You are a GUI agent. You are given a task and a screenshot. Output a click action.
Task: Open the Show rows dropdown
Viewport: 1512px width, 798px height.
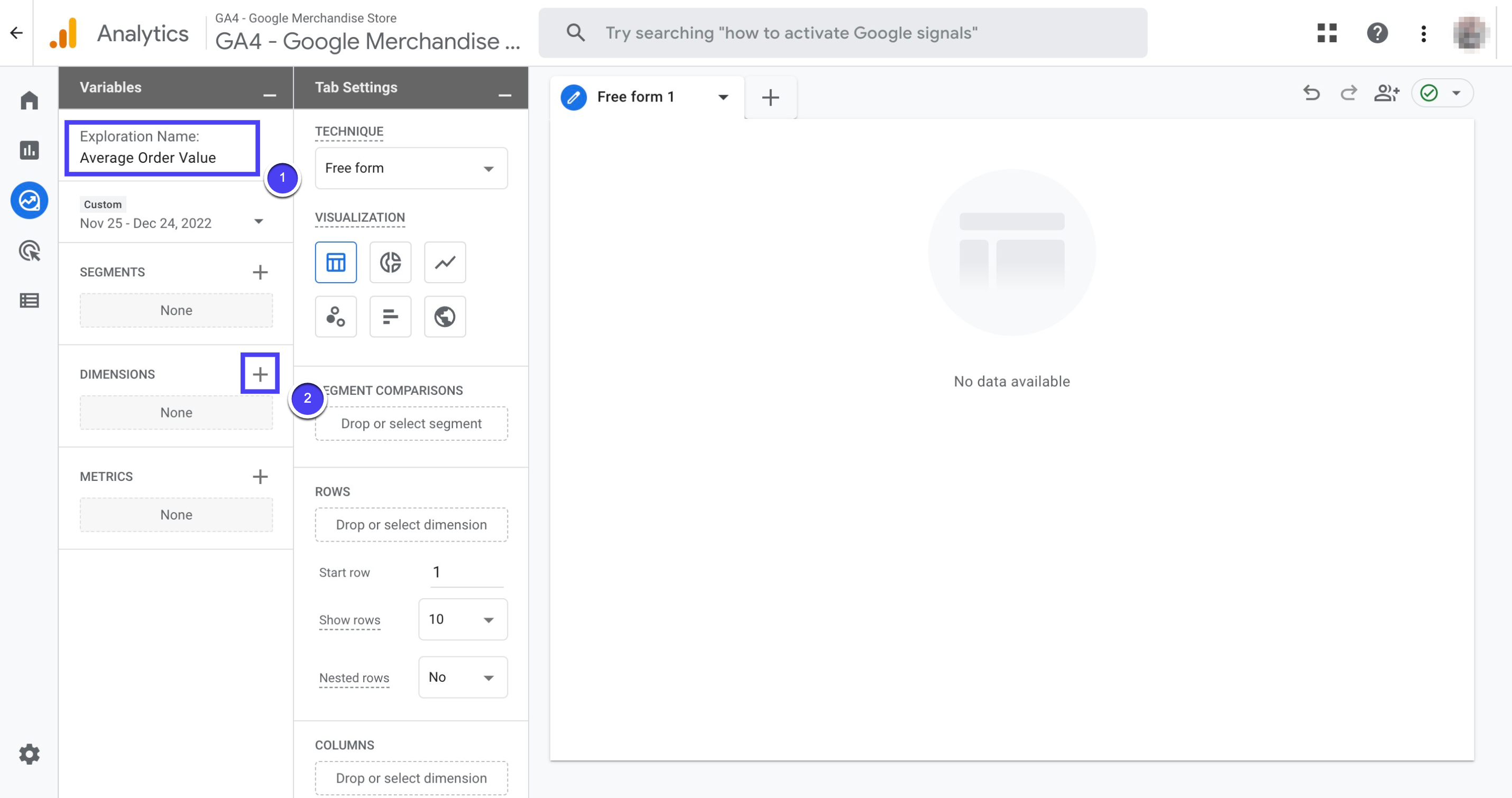[x=463, y=619]
